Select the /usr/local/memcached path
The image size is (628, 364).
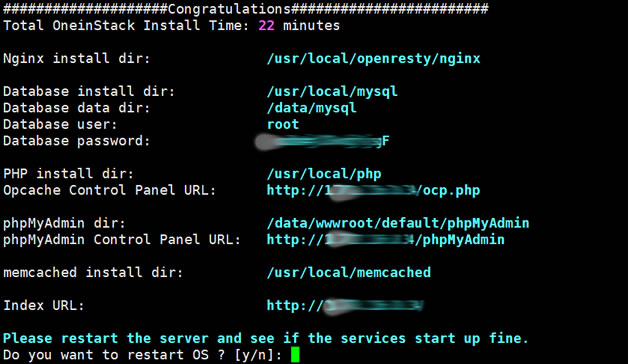[x=348, y=272]
